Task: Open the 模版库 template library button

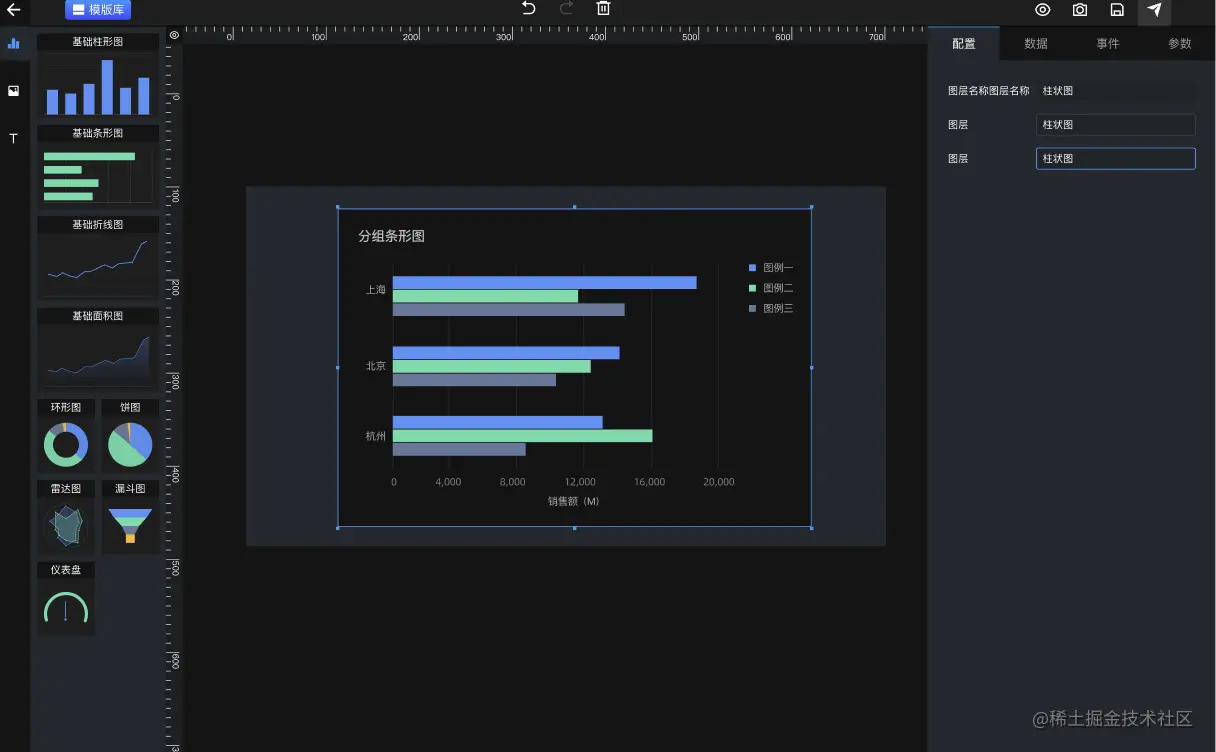Action: [x=98, y=10]
